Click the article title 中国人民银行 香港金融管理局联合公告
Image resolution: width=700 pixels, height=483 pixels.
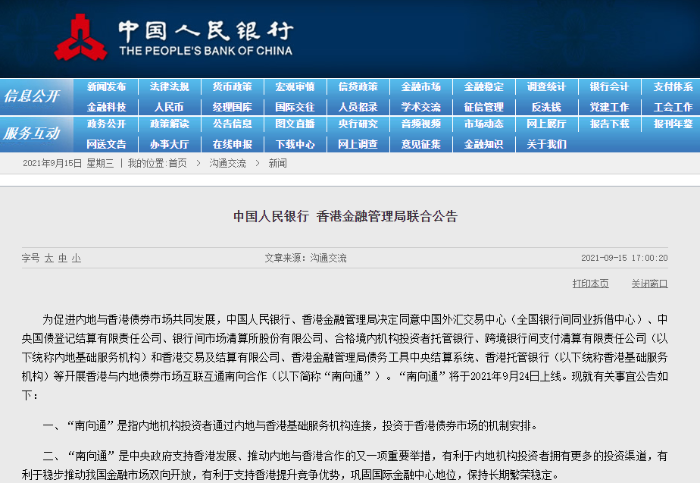coord(345,217)
